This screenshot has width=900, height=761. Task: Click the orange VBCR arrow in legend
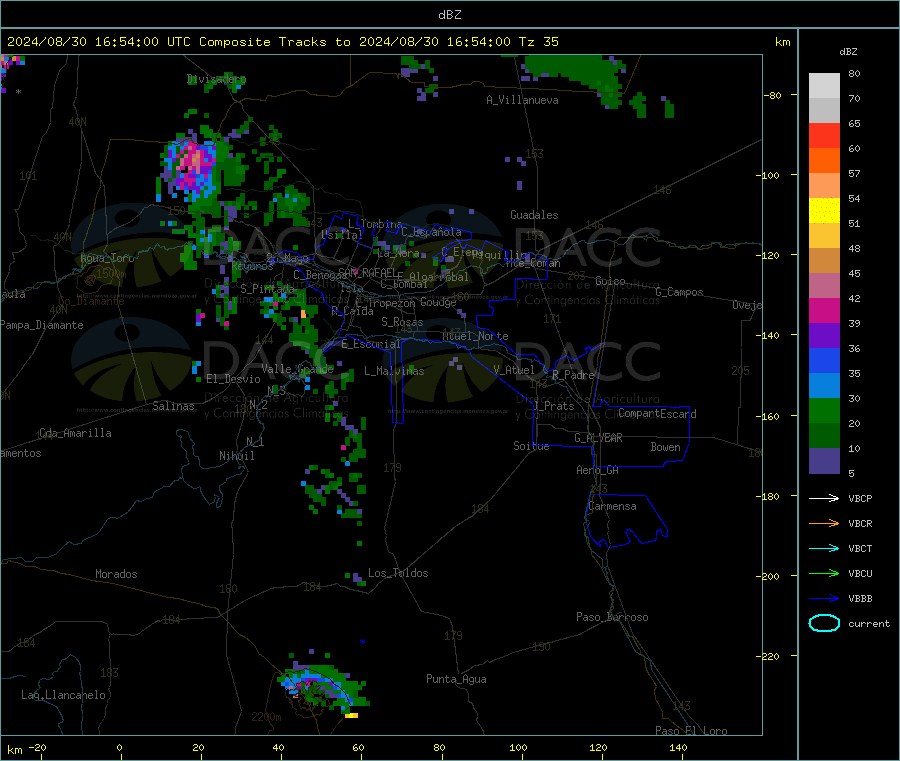(x=824, y=523)
